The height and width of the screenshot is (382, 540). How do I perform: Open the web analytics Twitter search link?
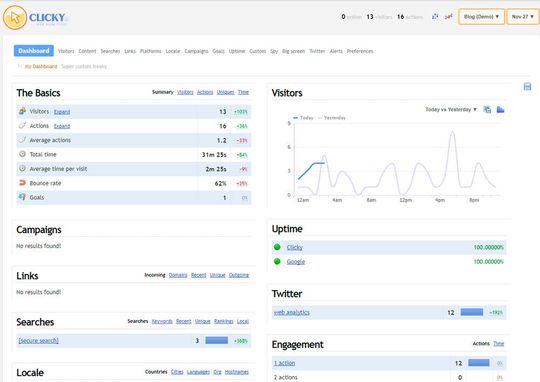pyautogui.click(x=292, y=312)
